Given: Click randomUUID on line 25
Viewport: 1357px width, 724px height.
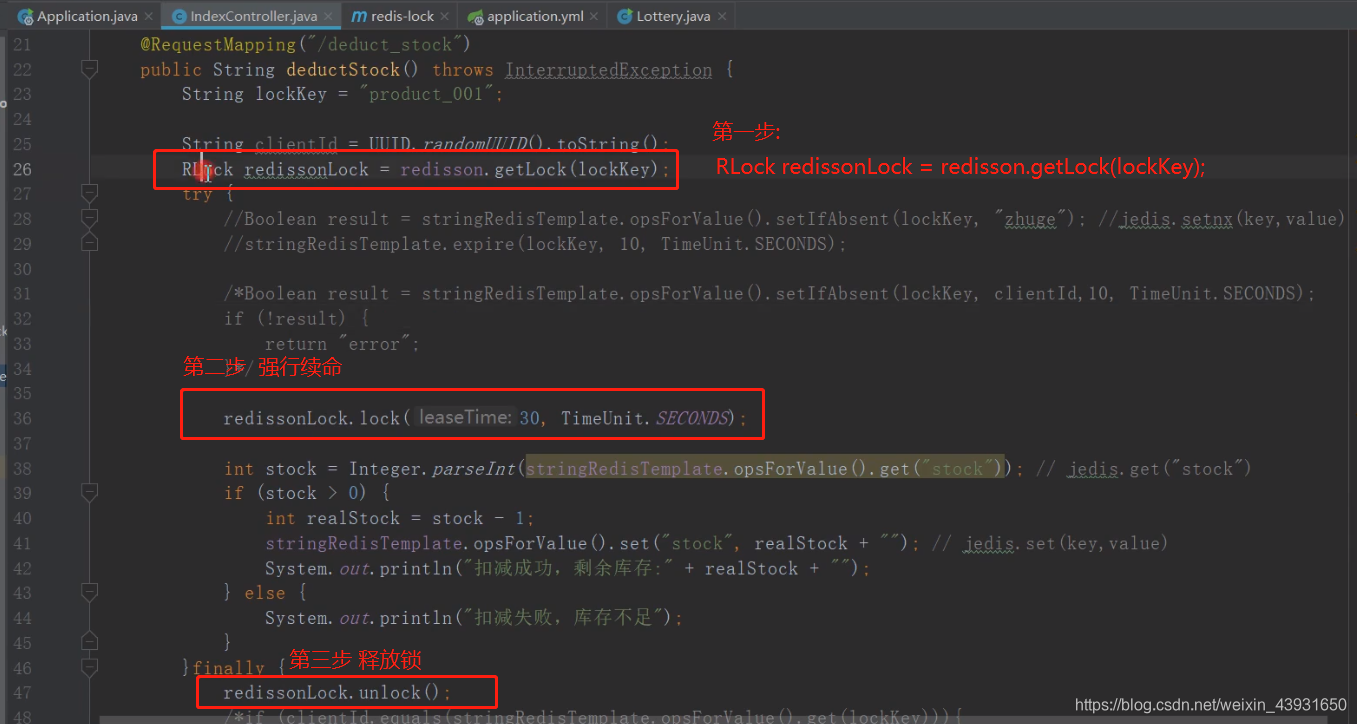Looking at the screenshot, I should 473,144.
